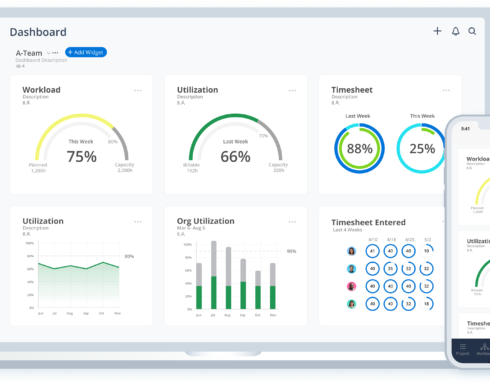This screenshot has width=490, height=385.
Task: Open the Workload widget's three-dot menu
Action: tap(138, 90)
